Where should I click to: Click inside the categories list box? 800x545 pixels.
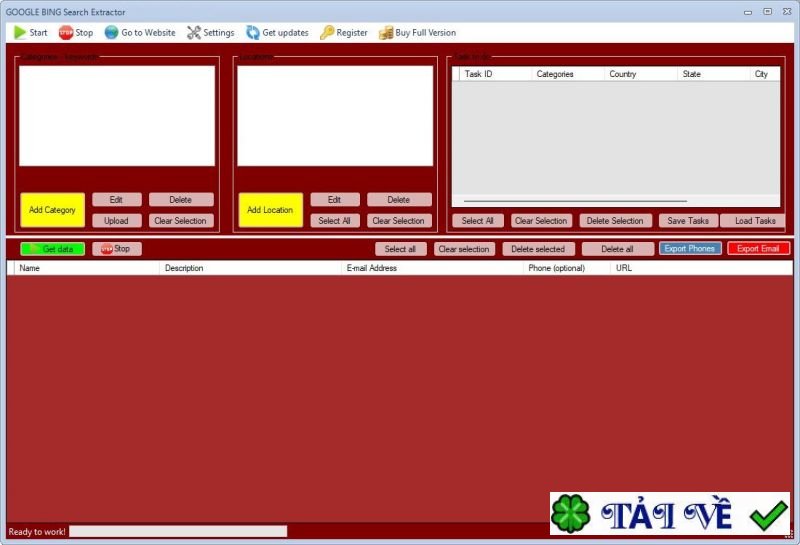click(117, 116)
